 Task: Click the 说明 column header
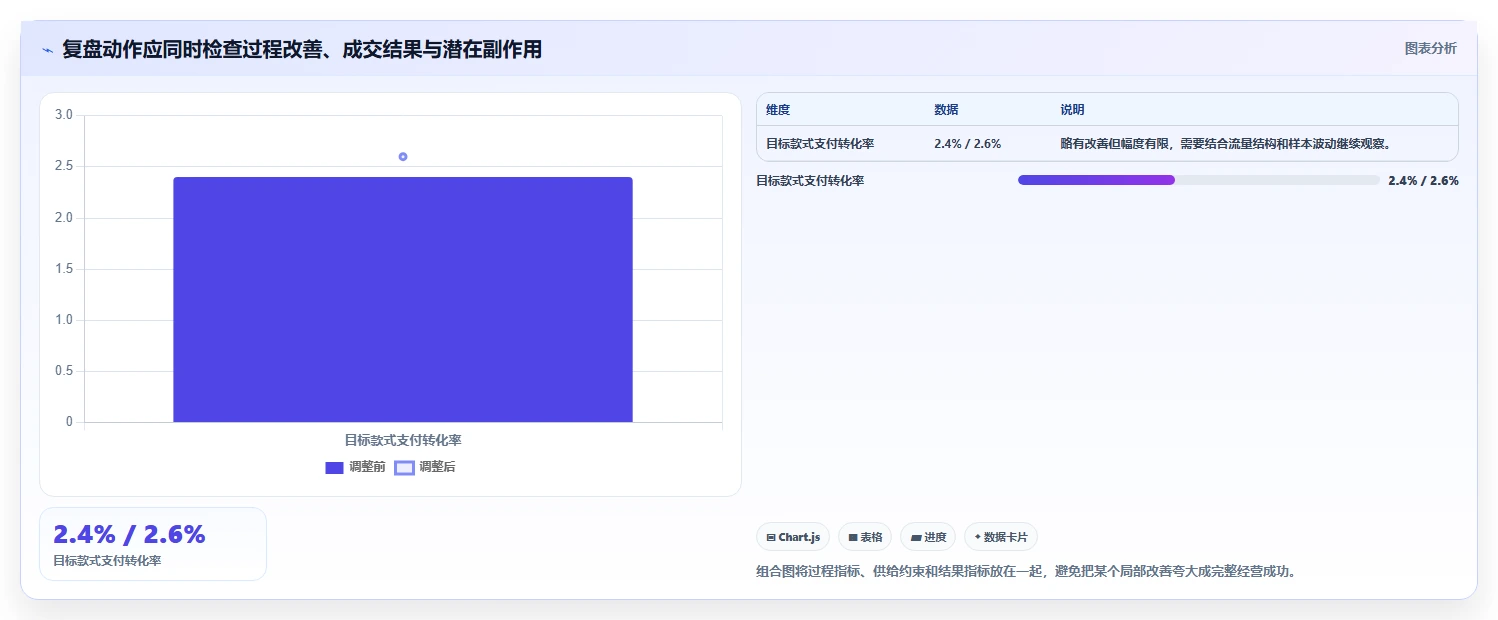[x=1072, y=110]
